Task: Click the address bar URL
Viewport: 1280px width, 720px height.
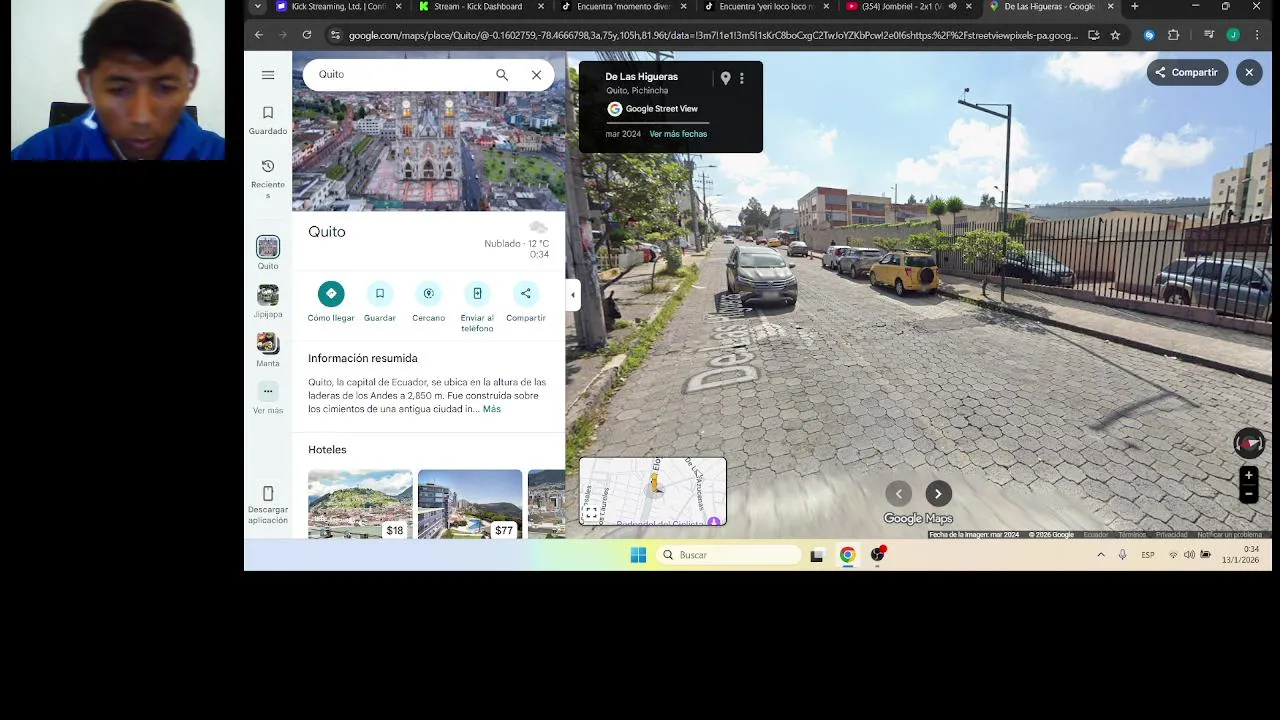Action: click(713, 35)
